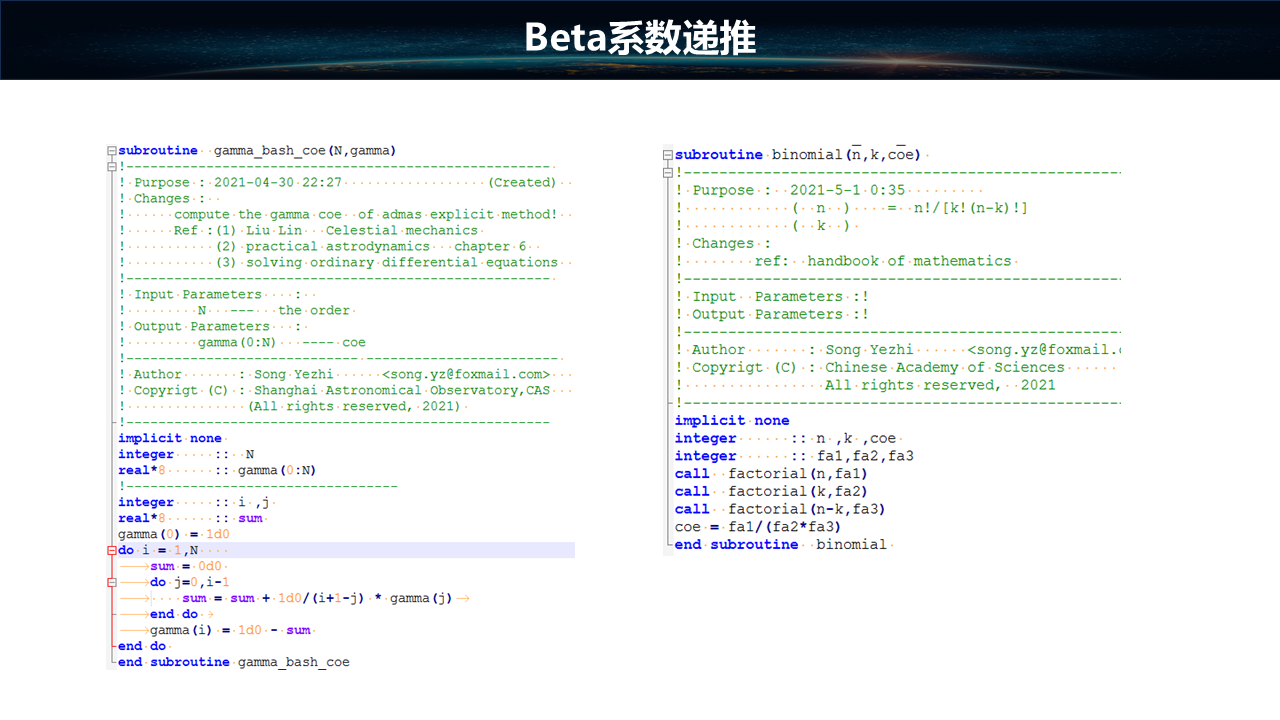Click the email address in binomial header
1280x720 pixels.
(x=1046, y=350)
